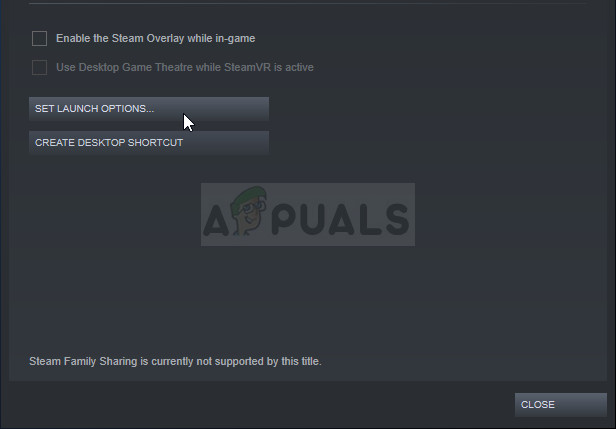The width and height of the screenshot is (616, 429).
Task: Click the word 'SteamVR' in the disabled option
Action: click(247, 67)
